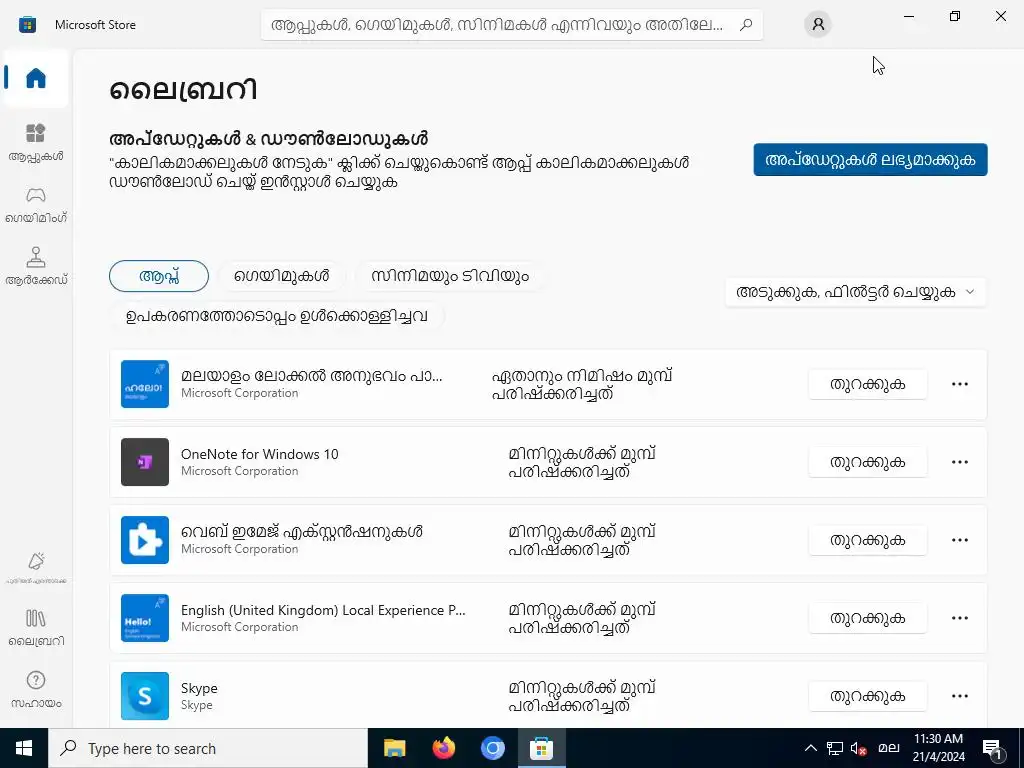Go to Home in the sidebar
Screen dimensions: 1024x768
click(36, 78)
